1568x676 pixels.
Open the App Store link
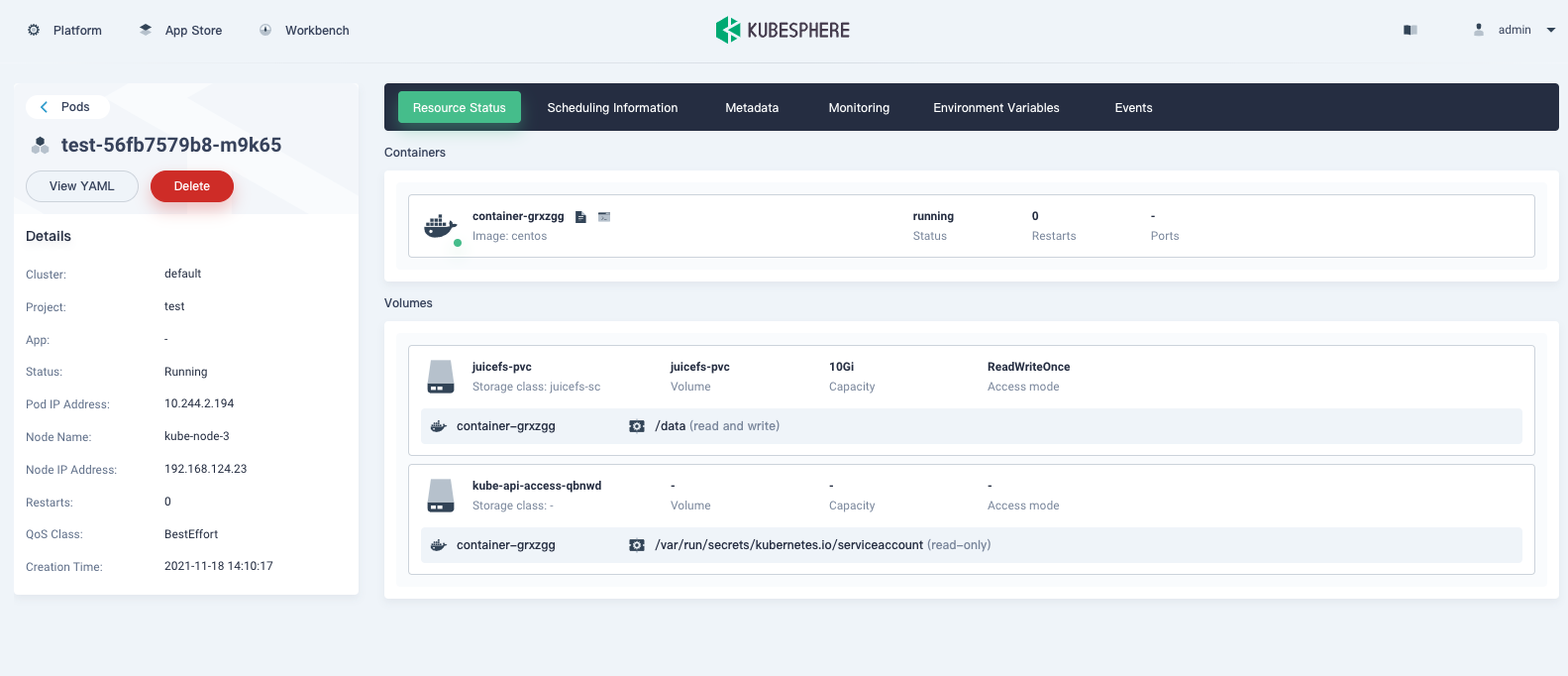193,31
